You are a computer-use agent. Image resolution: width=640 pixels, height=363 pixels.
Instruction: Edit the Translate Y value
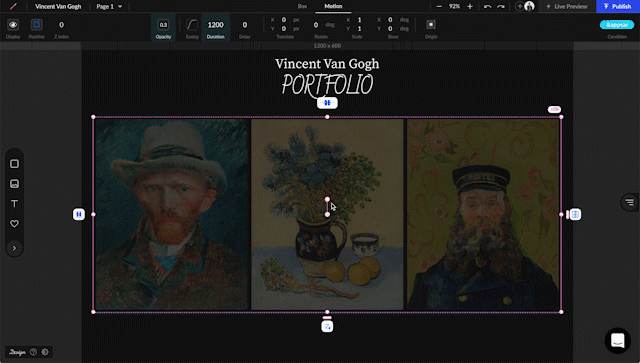click(284, 29)
